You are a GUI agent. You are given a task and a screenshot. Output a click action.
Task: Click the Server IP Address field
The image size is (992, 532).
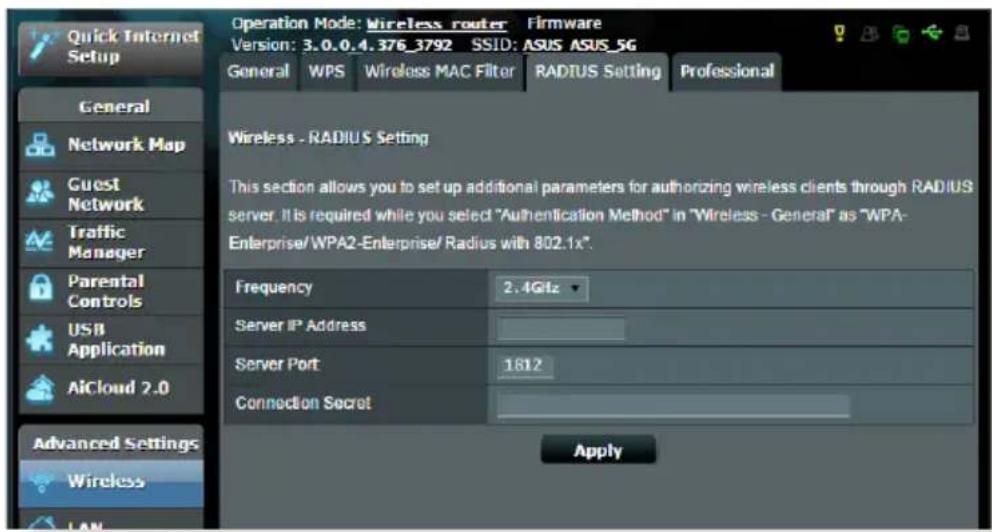coord(561,328)
